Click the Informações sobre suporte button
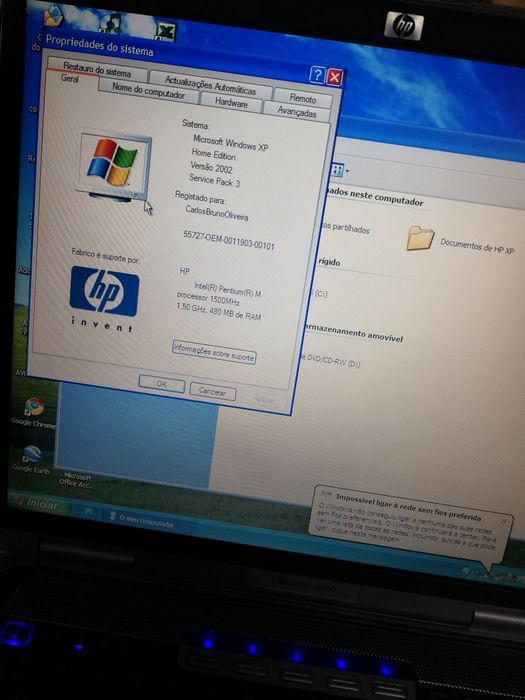 click(x=214, y=352)
